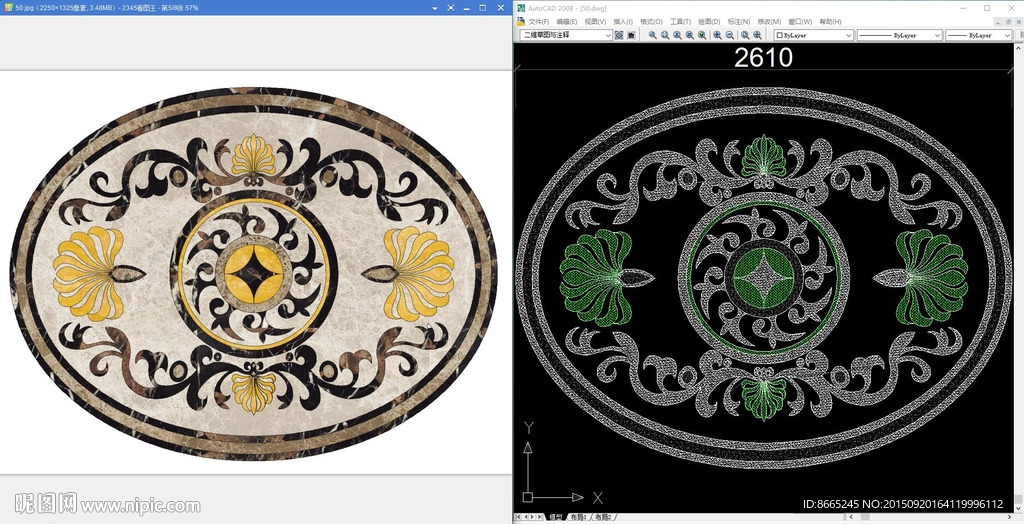Click the first zoom magnifier icon in the toolbar

652,35
